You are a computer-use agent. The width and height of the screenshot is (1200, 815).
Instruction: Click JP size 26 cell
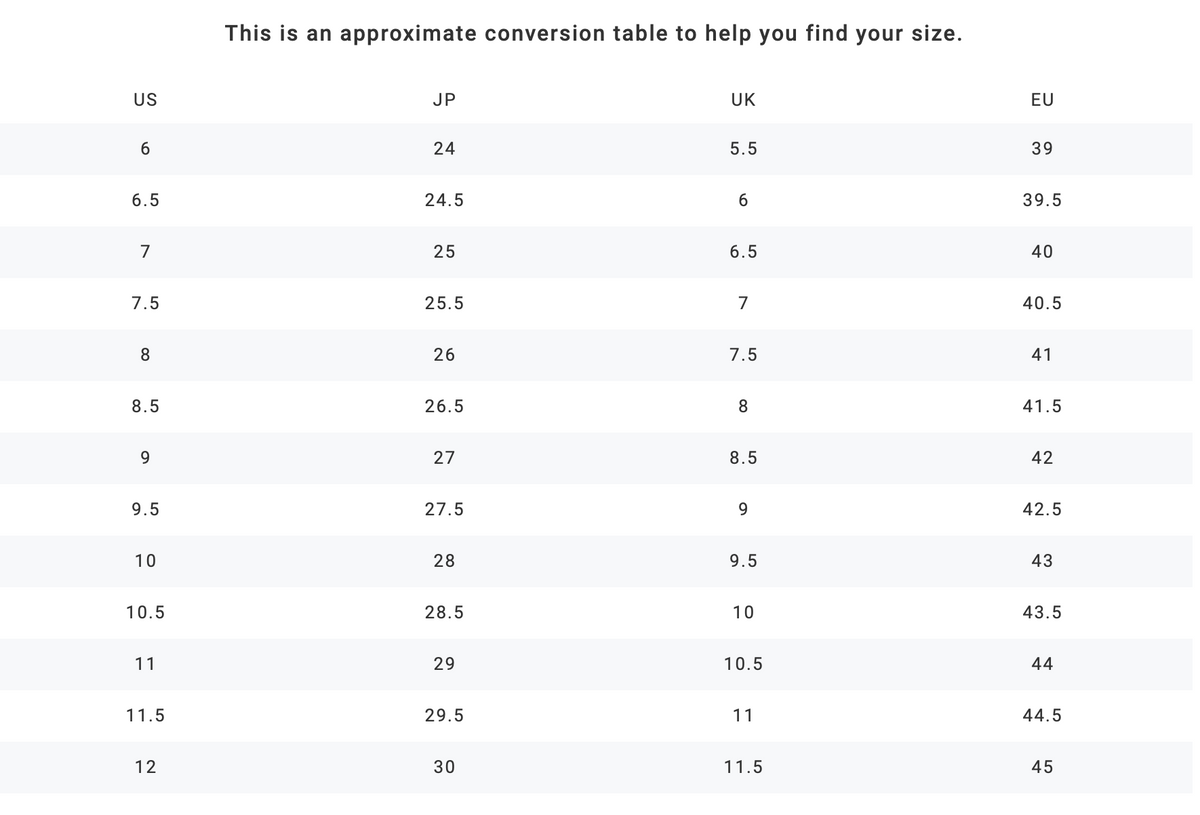[x=444, y=355]
